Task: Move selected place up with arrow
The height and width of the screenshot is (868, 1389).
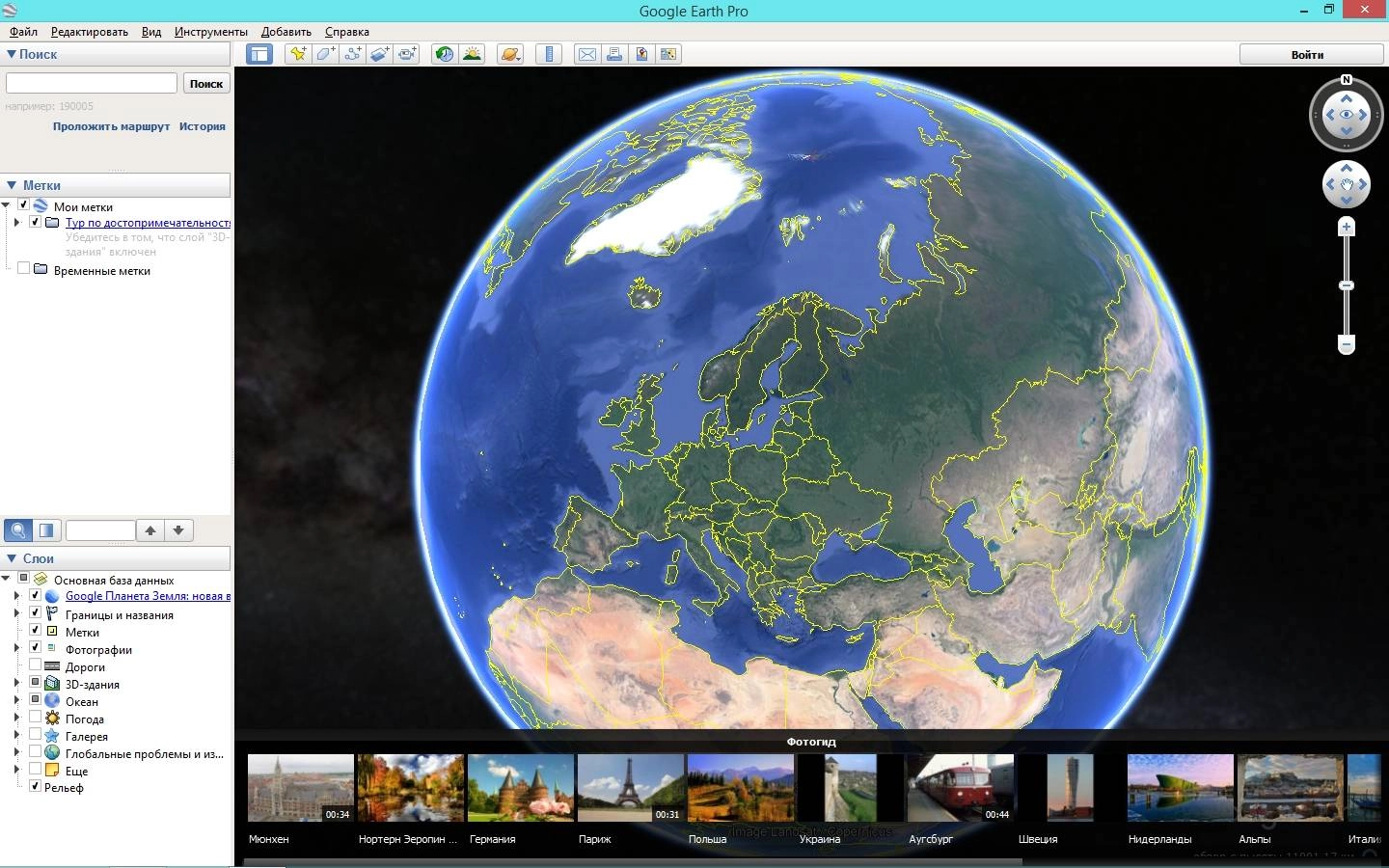Action: 150,530
